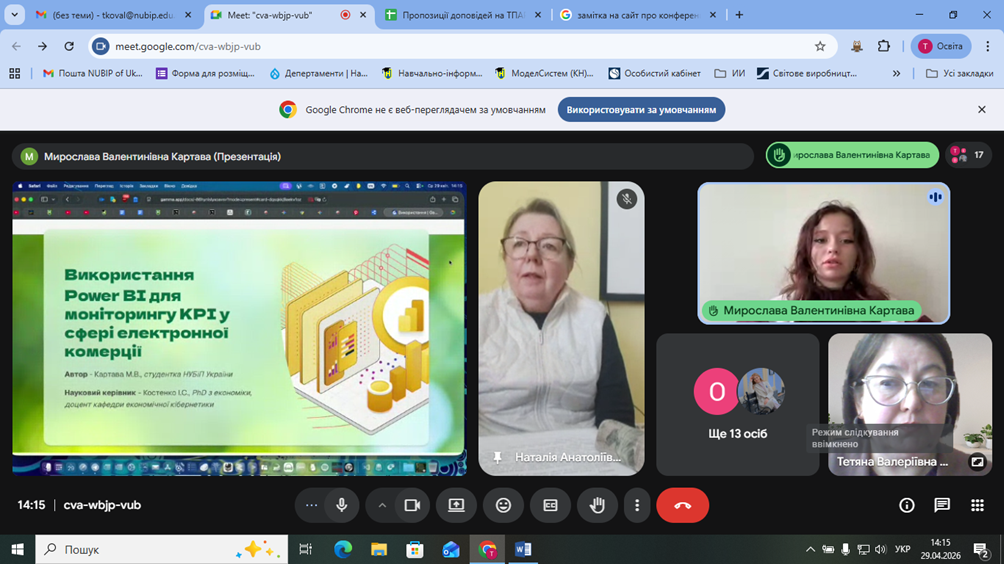The height and width of the screenshot is (564, 1004).
Task: Show the people list with 17 participants
Action: 968,155
